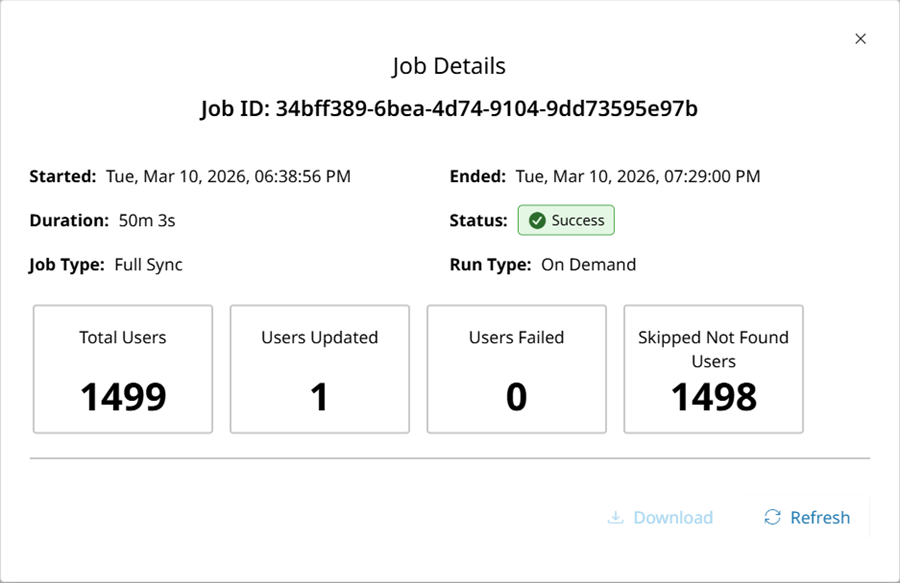Select the Users Updated card
900x583 pixels.
(x=320, y=369)
